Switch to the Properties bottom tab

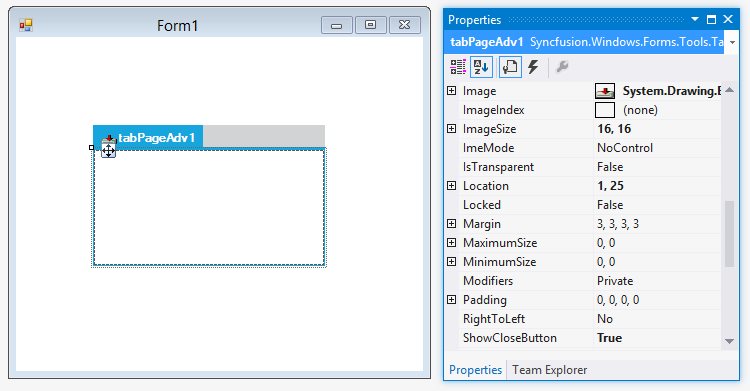click(x=475, y=370)
